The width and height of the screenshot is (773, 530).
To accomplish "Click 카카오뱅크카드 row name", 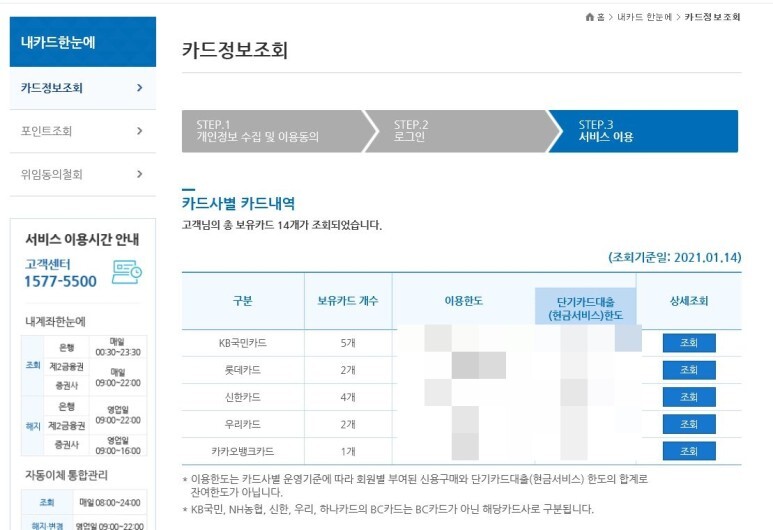I will 243,451.
